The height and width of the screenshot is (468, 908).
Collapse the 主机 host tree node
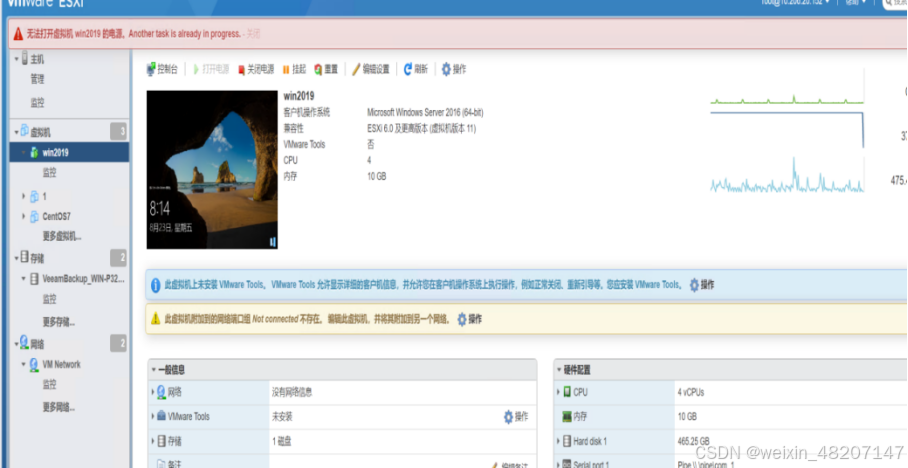(16, 59)
